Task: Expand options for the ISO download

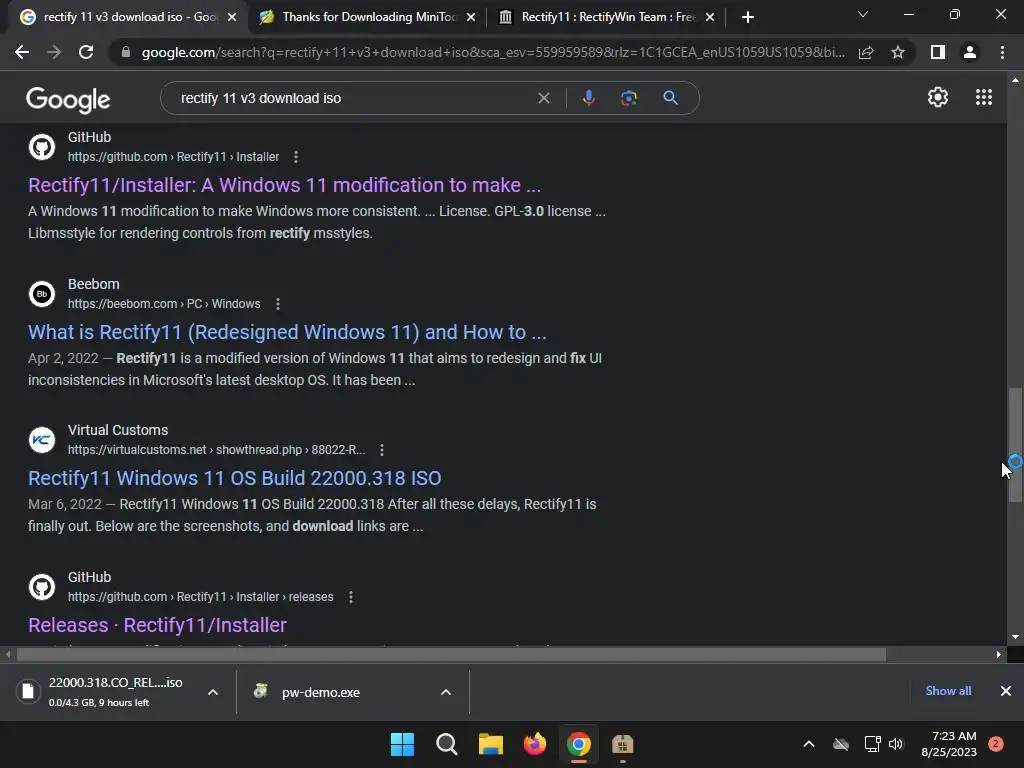Action: tap(213, 692)
